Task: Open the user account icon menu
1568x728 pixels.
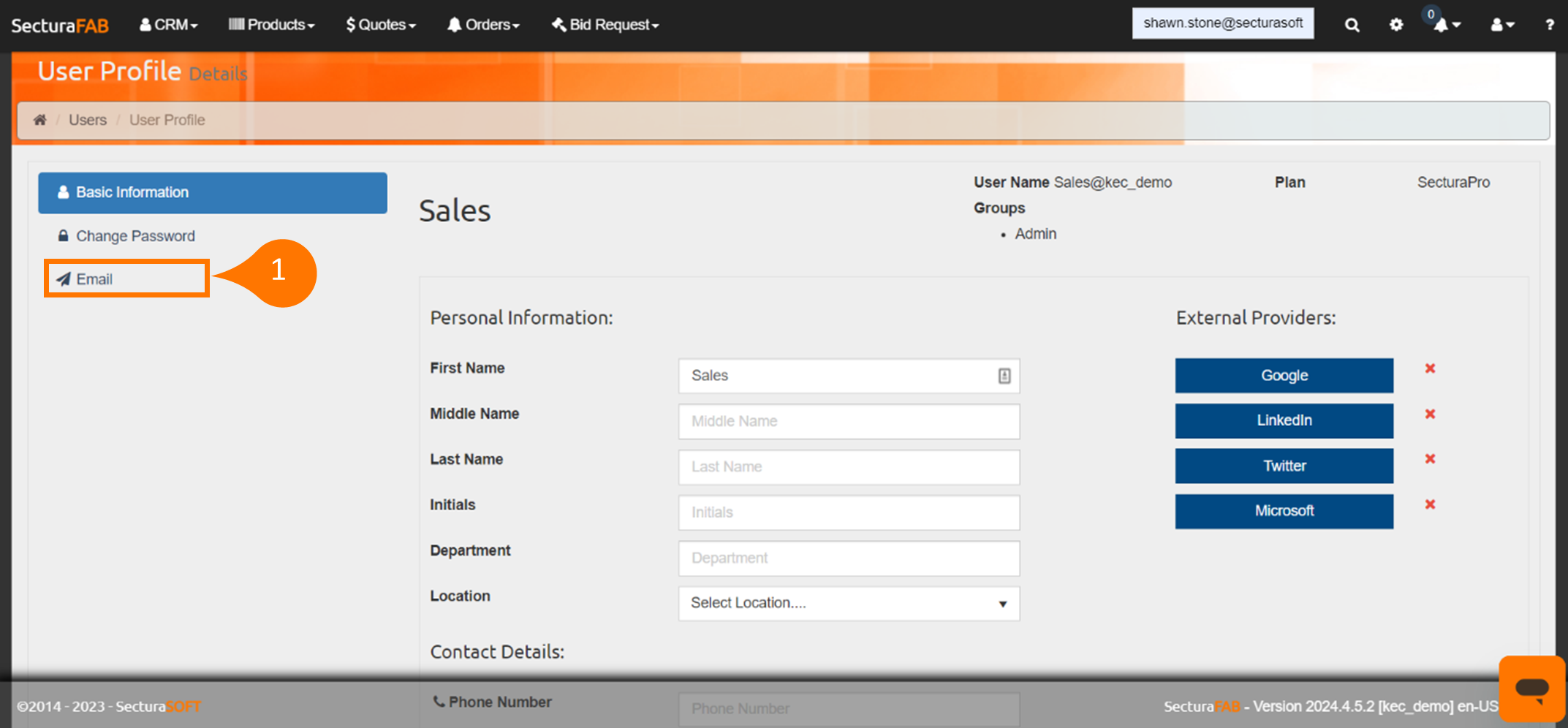Action: point(1502,25)
